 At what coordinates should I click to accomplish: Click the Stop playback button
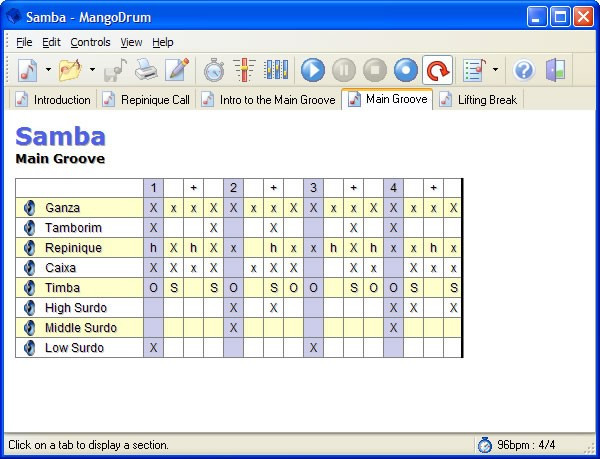point(375,70)
